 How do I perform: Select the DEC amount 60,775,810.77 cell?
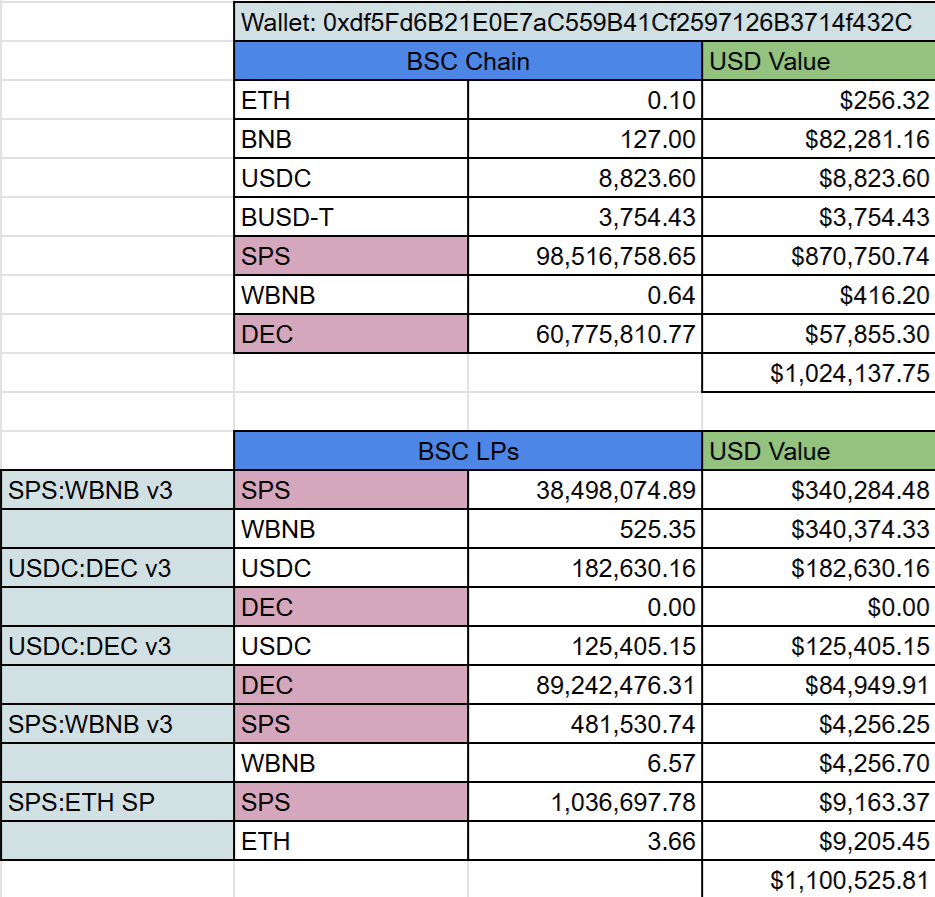tap(585, 334)
